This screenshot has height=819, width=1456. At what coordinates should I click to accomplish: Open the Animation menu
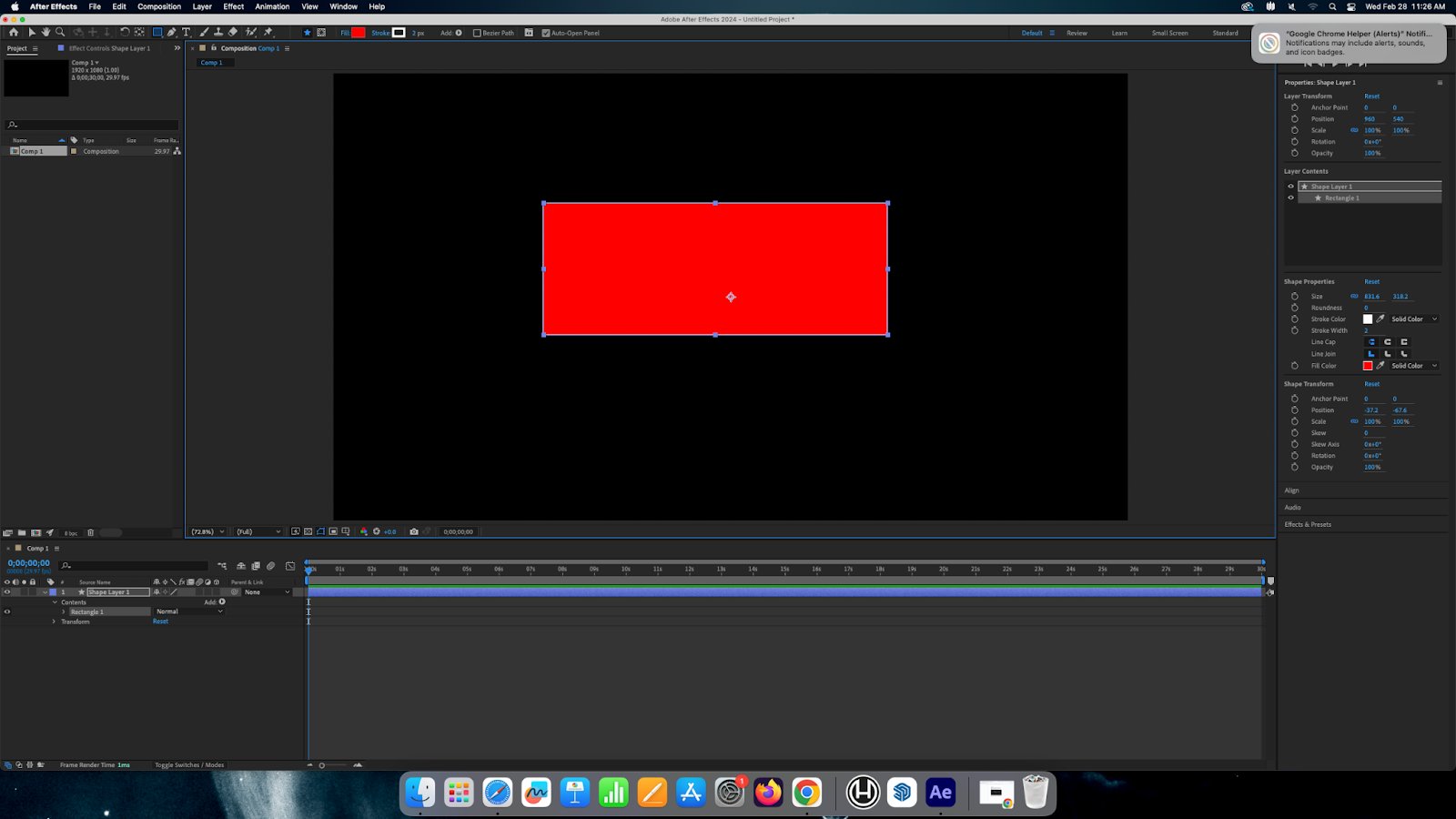pyautogui.click(x=272, y=6)
